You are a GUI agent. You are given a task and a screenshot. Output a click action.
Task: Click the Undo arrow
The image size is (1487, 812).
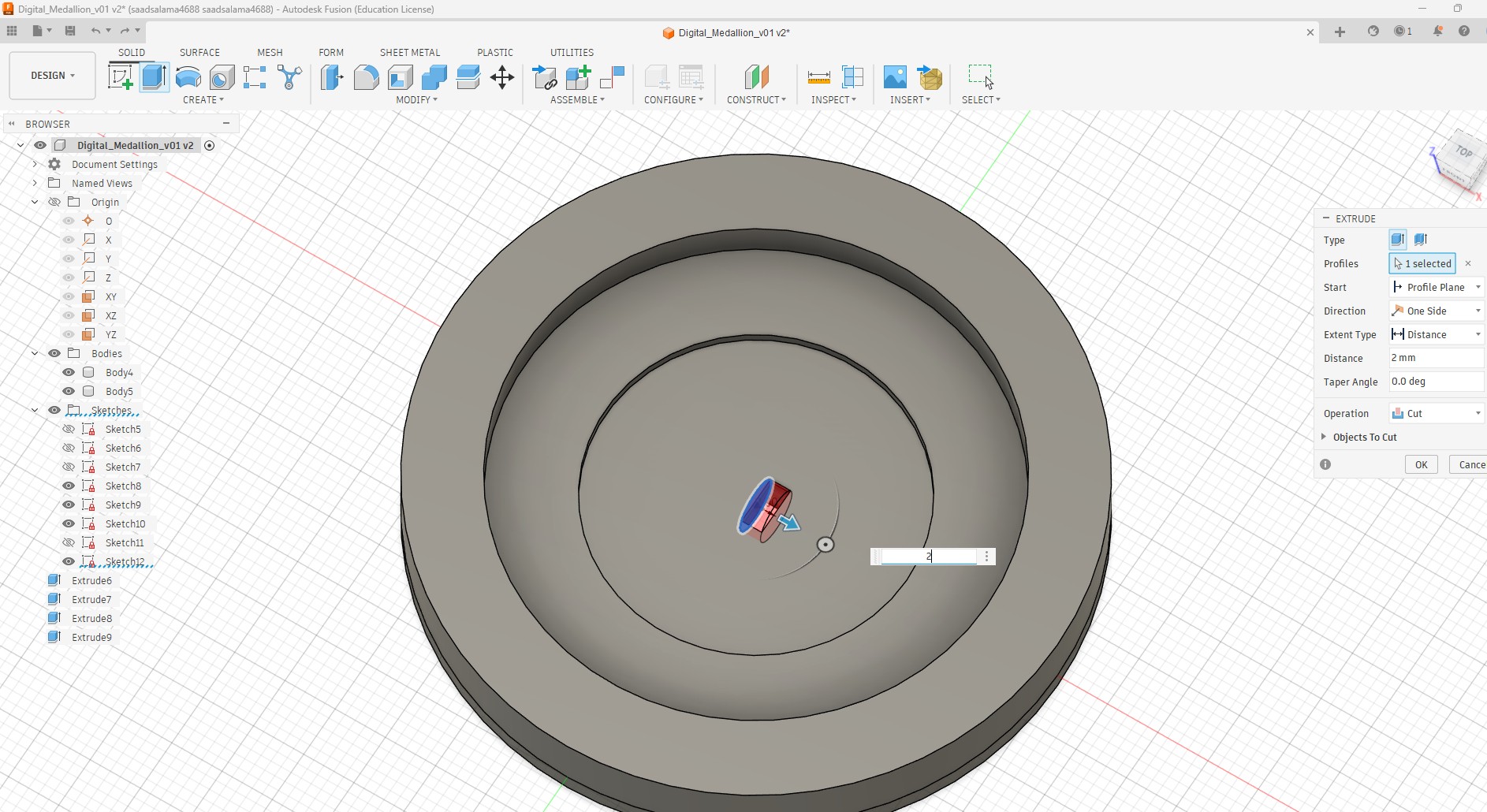click(x=95, y=31)
